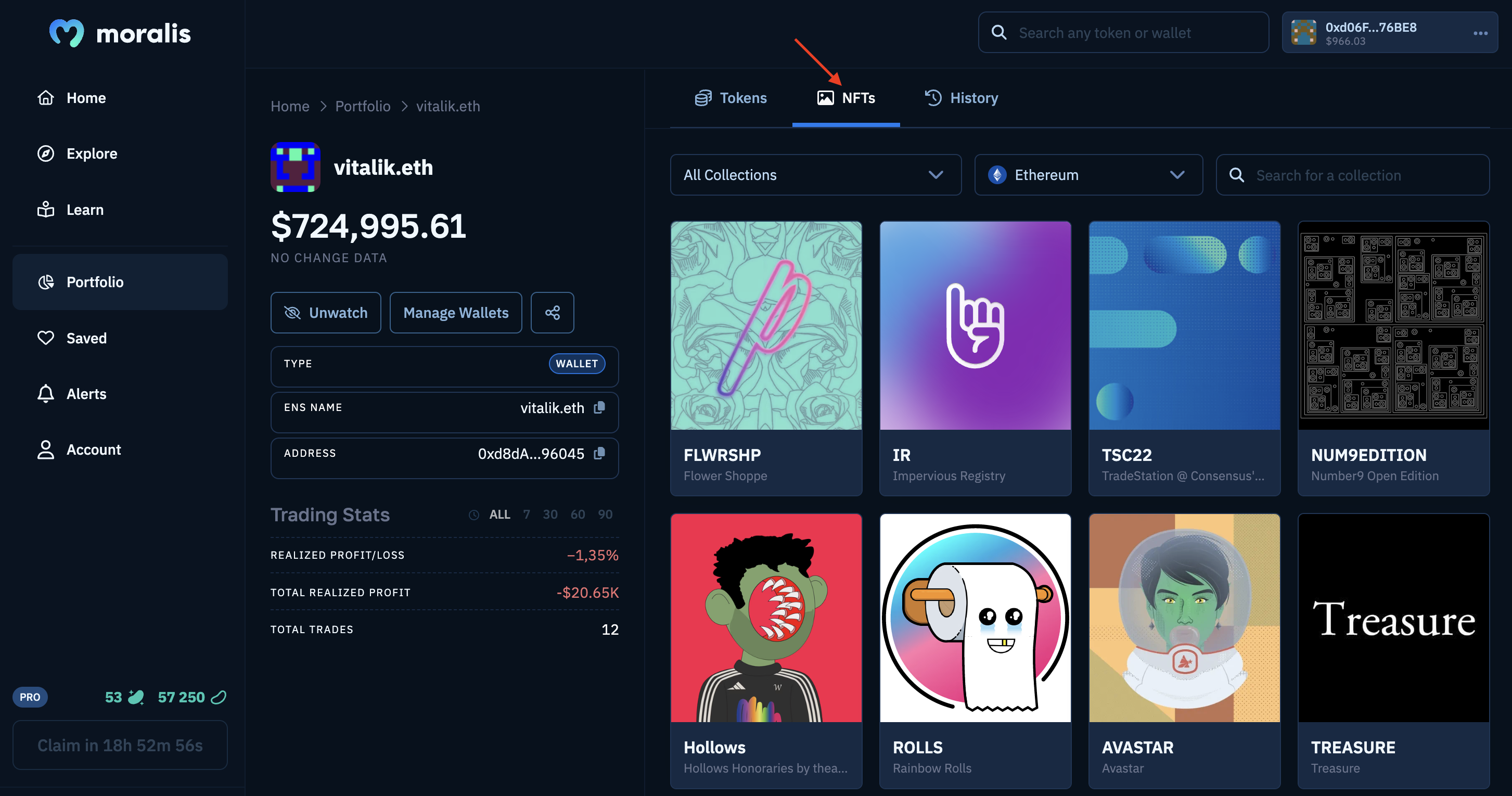
Task: Select 60 day trading stats timeframe
Action: coord(578,514)
